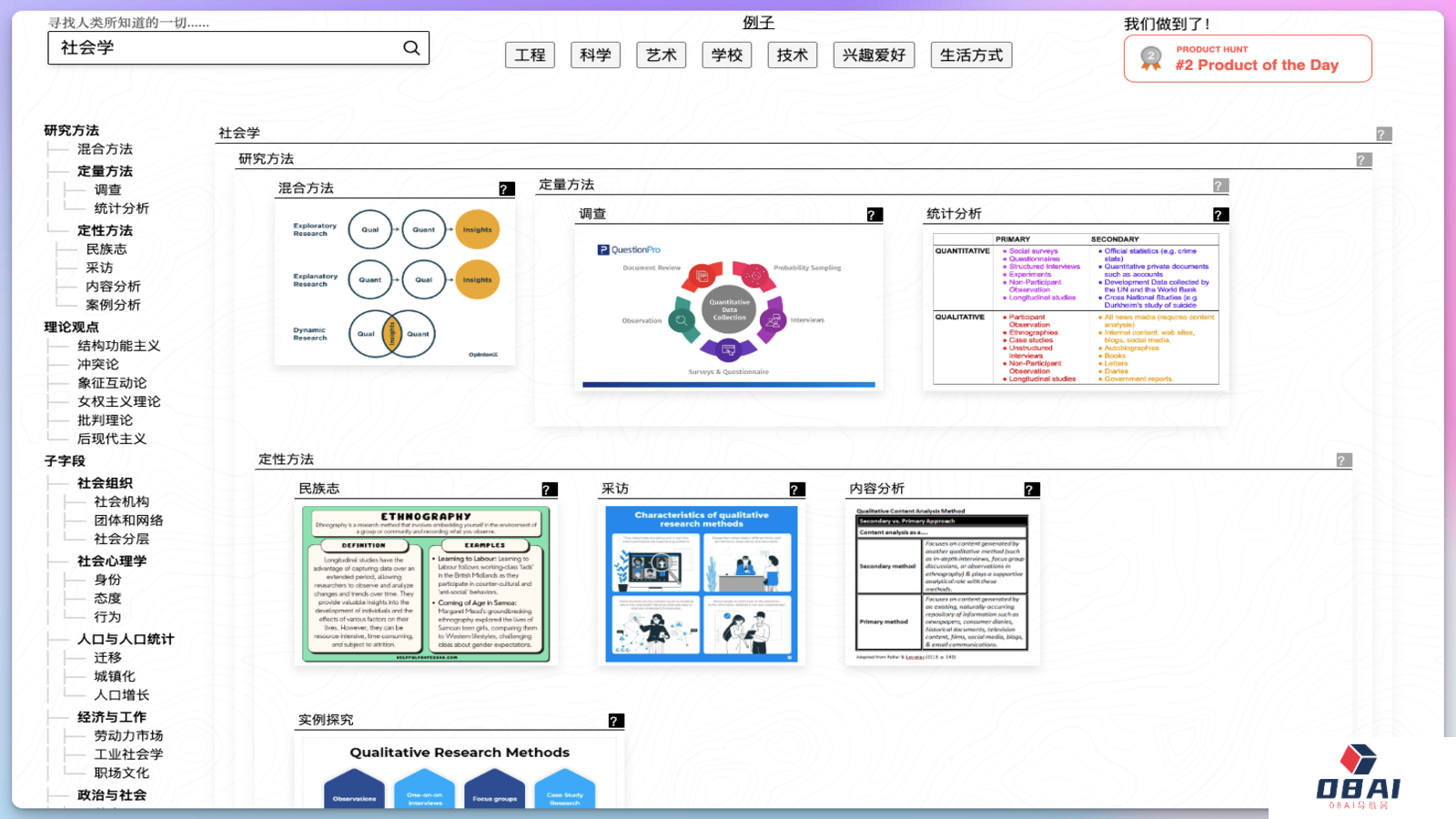Open help icon for 内容分析 card
This screenshot has height=819, width=1456.
[1030, 490]
